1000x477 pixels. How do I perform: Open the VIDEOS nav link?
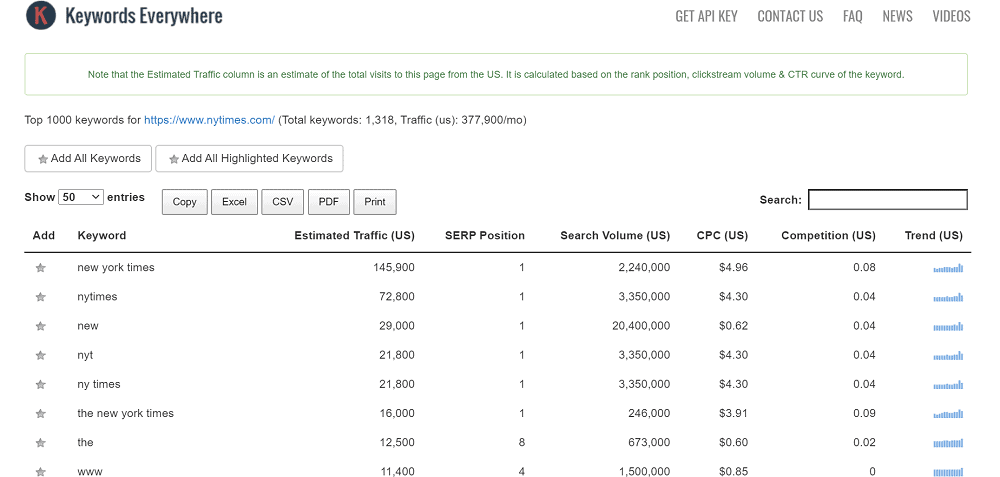coord(952,16)
